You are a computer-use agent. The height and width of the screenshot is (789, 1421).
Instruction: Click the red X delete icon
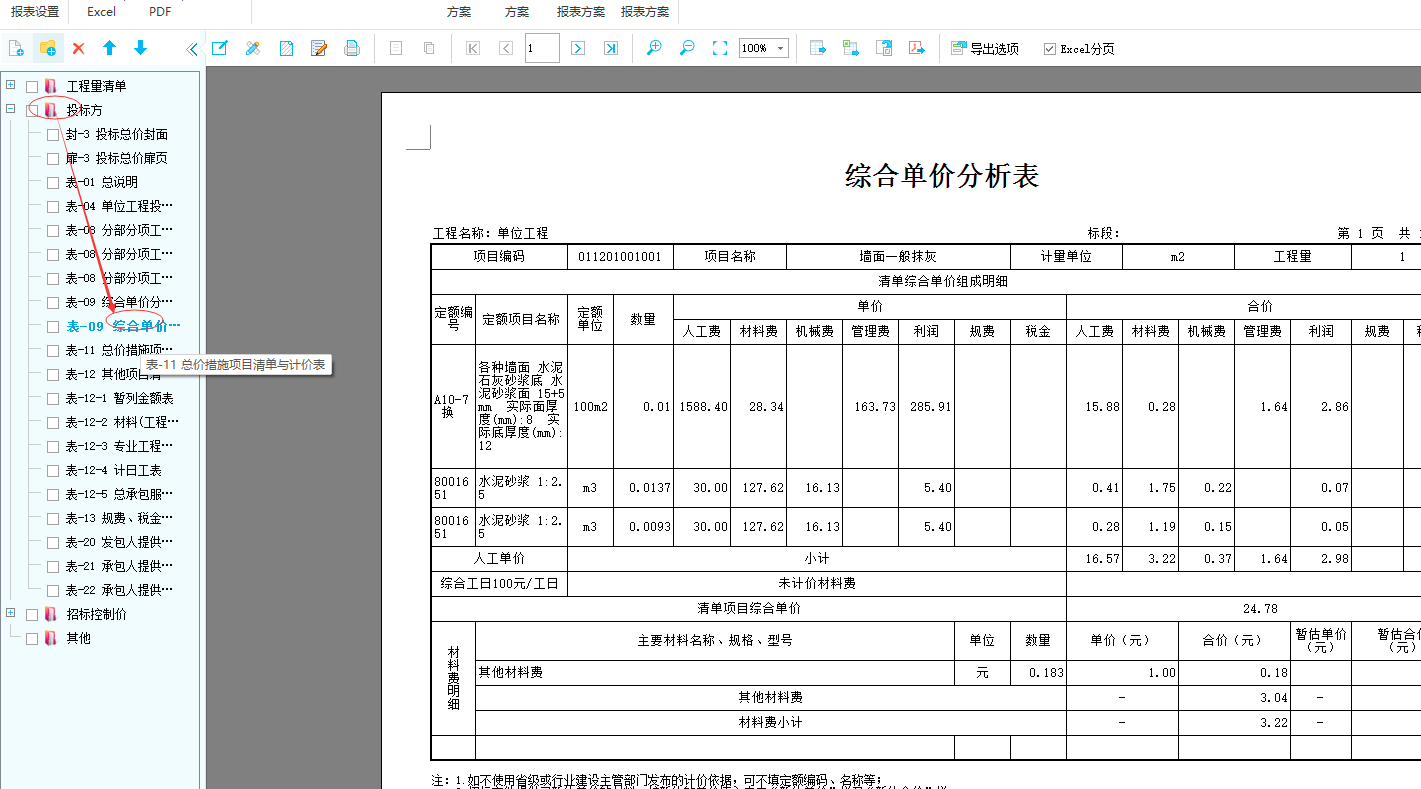click(x=79, y=48)
